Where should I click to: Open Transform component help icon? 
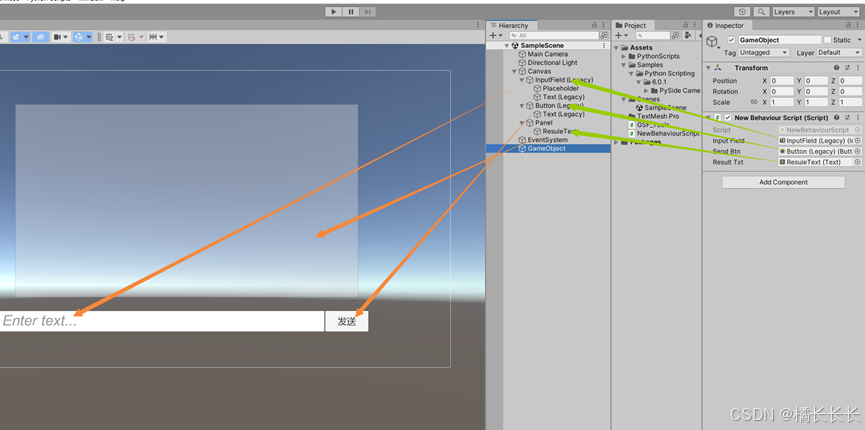837,68
